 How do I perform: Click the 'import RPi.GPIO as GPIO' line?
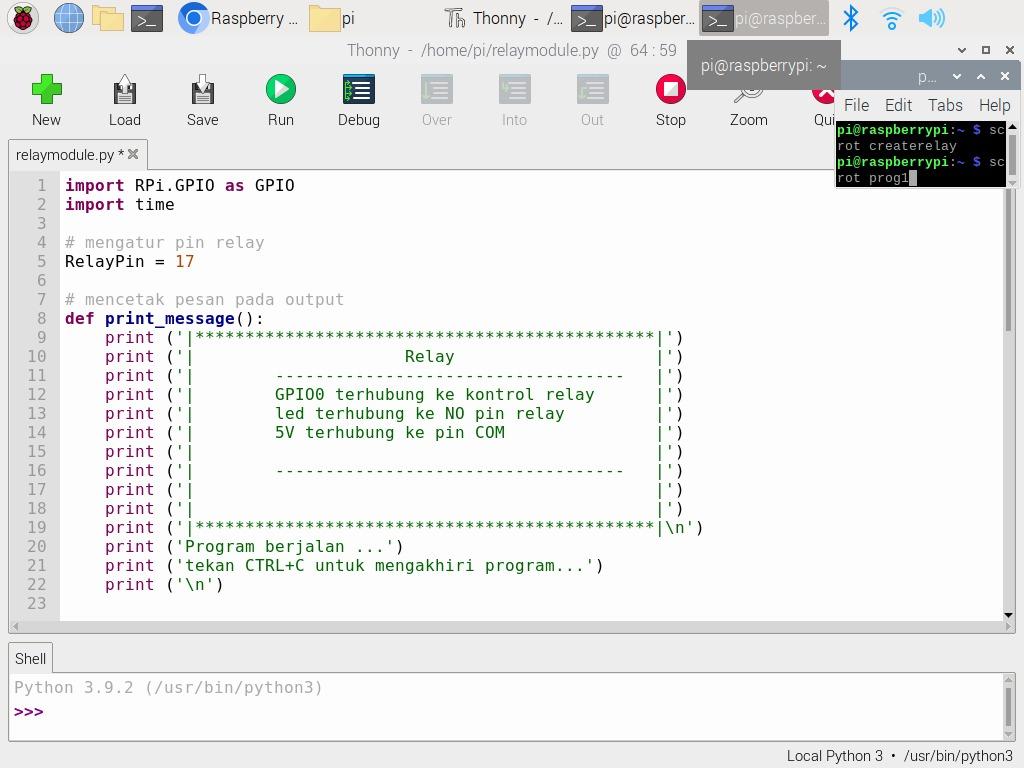click(180, 186)
